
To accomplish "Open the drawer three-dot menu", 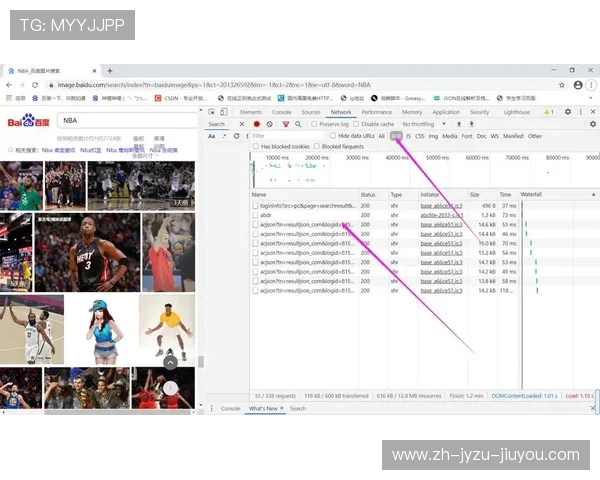I will tap(212, 408).
